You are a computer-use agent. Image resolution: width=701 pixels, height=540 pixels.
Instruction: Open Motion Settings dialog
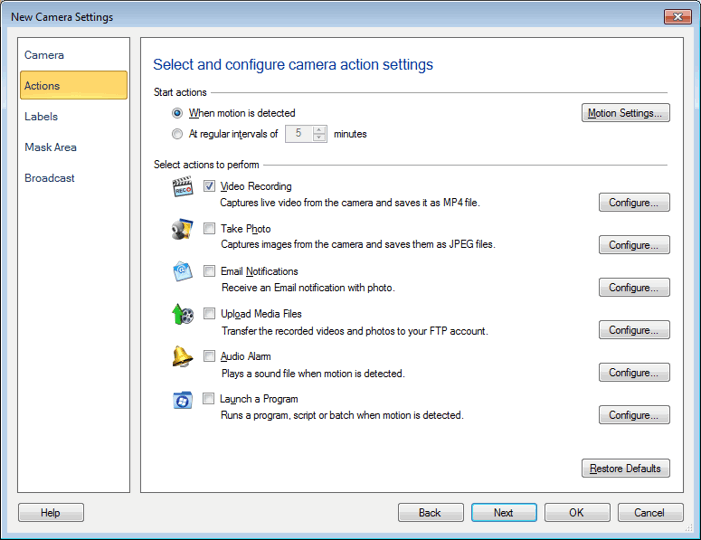click(x=625, y=113)
